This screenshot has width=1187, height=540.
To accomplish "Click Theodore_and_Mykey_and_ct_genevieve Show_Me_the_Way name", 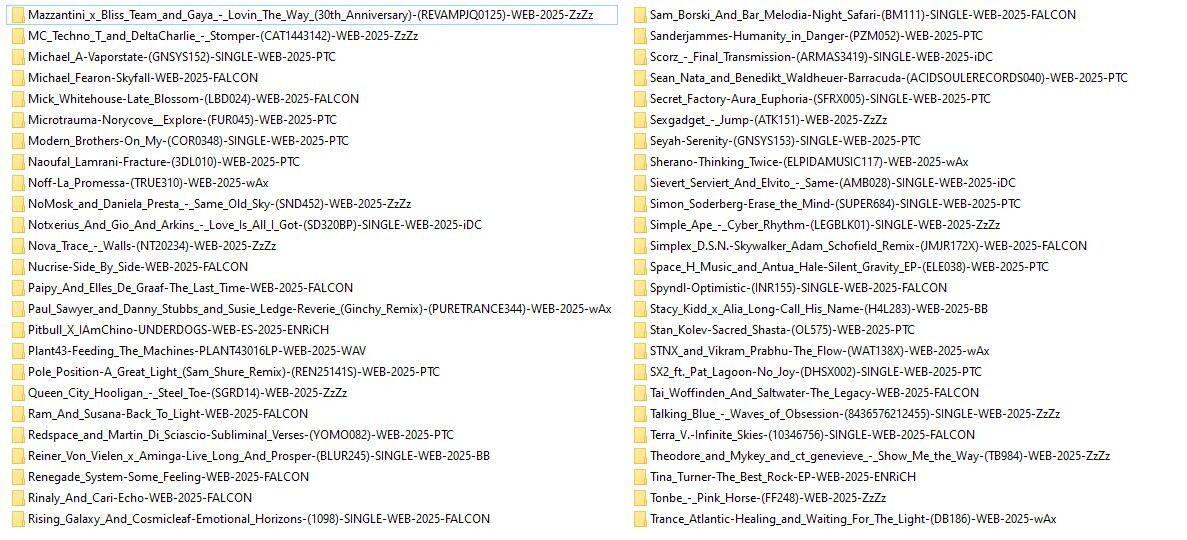I will click(x=880, y=456).
